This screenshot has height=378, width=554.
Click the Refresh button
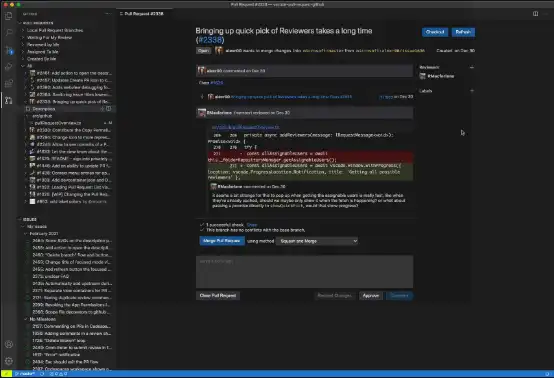point(463,32)
